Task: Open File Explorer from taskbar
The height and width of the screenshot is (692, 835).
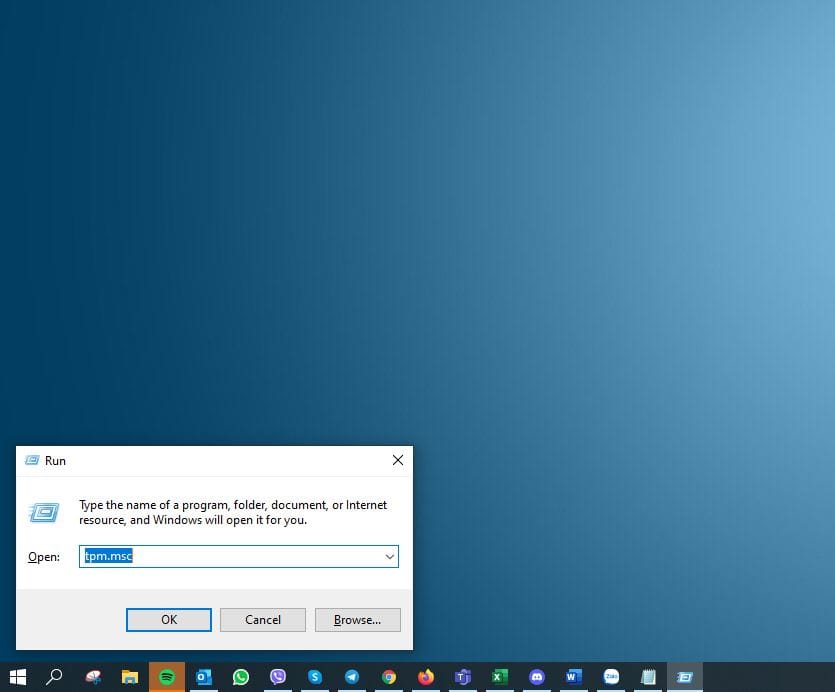Action: [x=129, y=677]
